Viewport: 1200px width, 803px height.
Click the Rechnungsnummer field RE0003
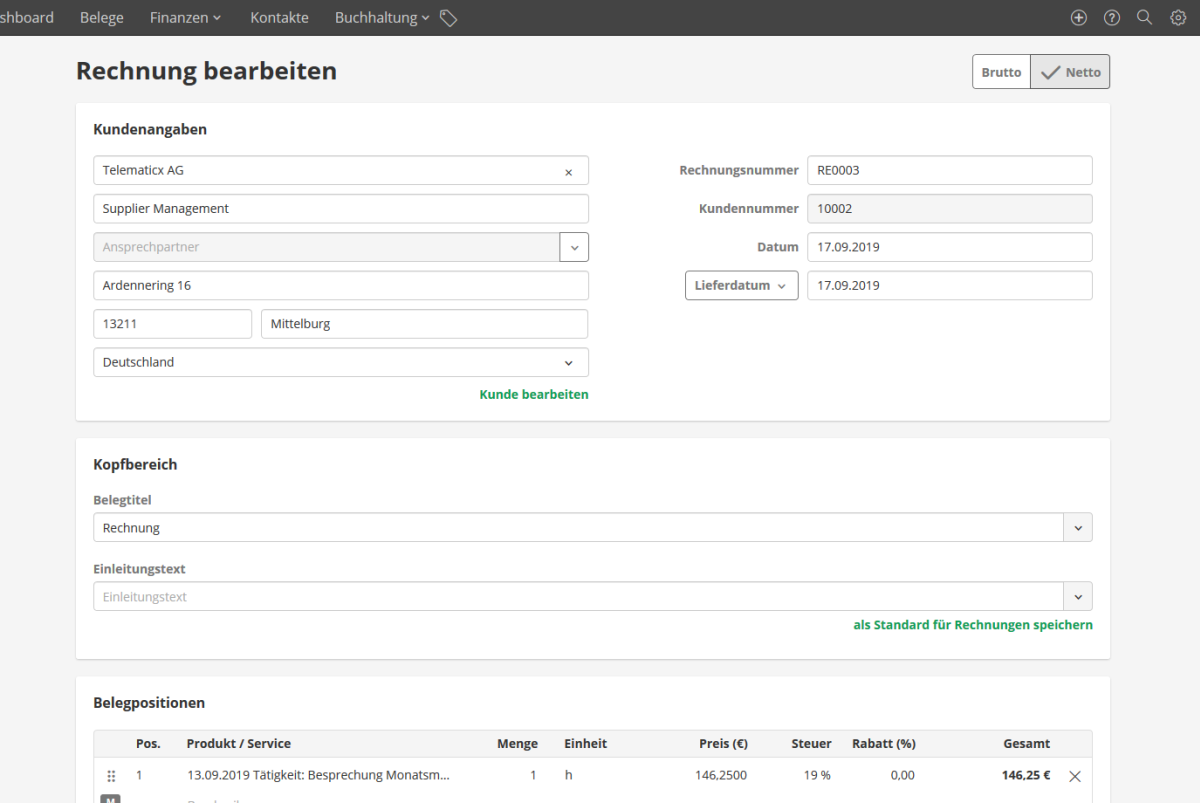950,170
